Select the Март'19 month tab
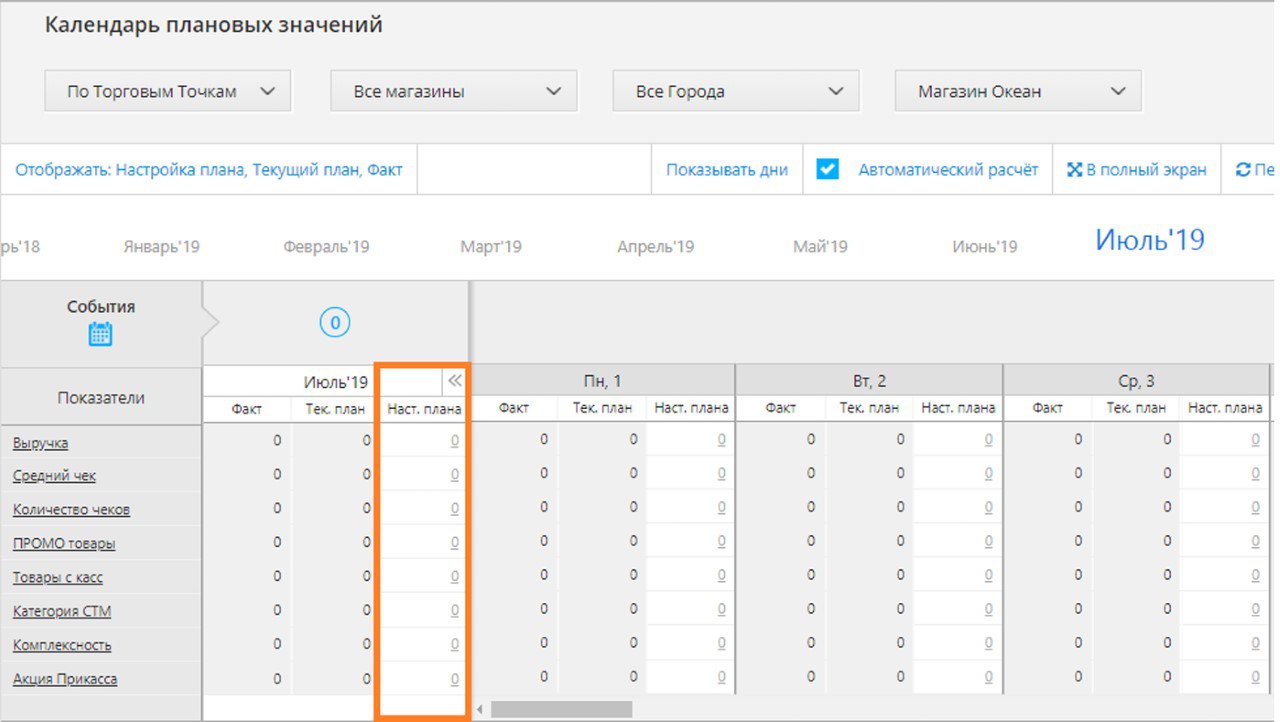1280x722 pixels. point(490,246)
